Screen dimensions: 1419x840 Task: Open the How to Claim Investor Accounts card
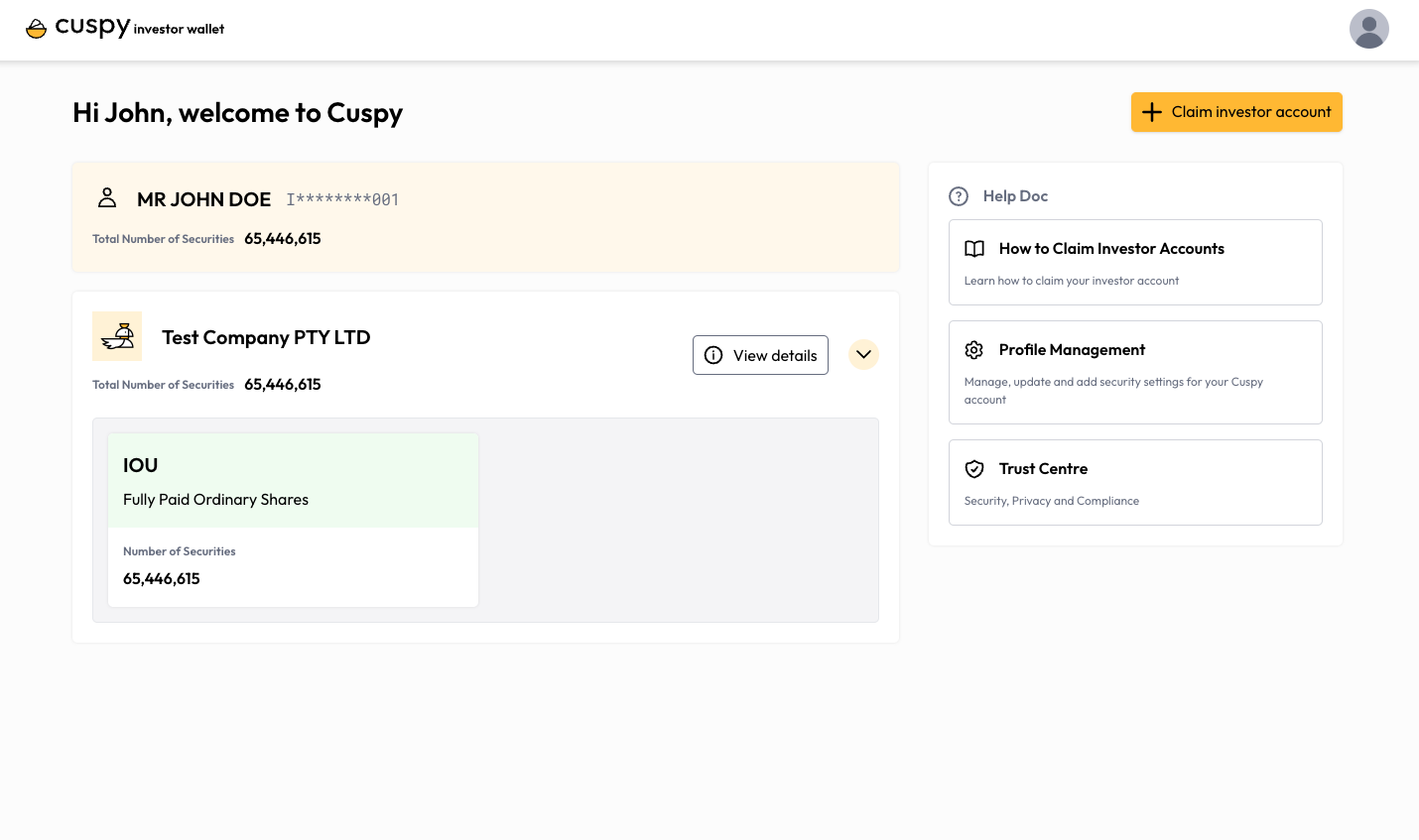pos(1135,263)
